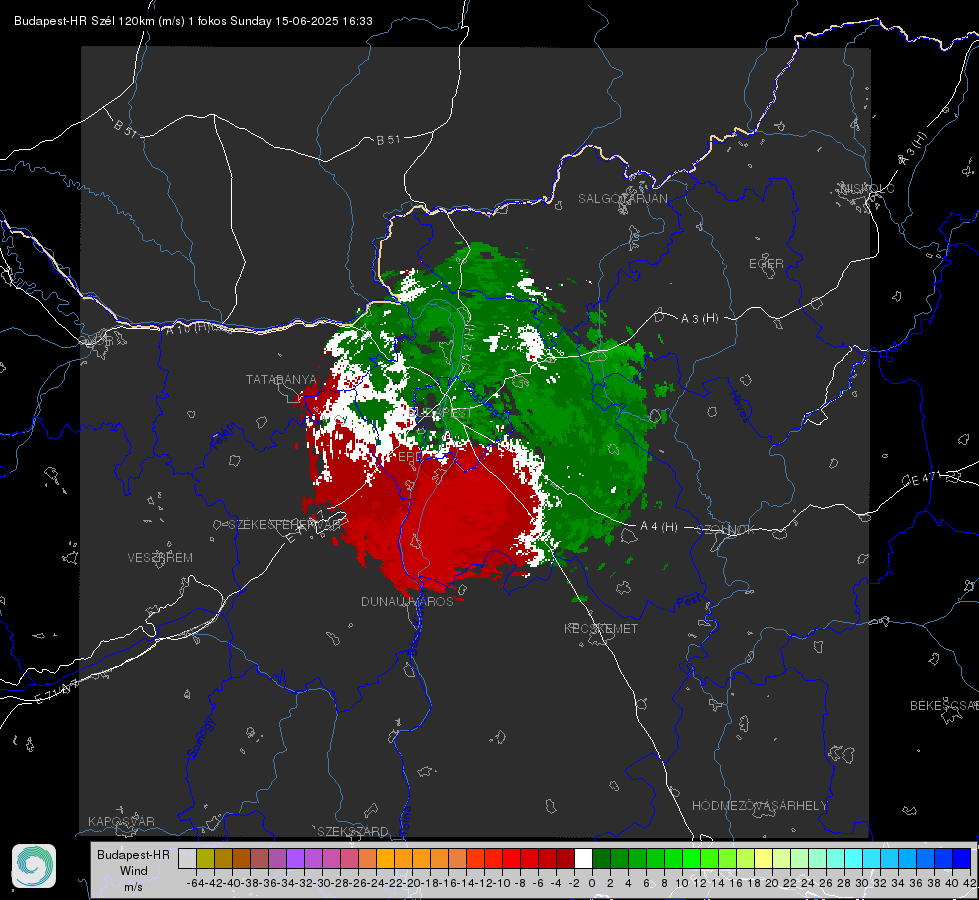
Task: Click the radar title text with date 15-06-2025
Action: coord(193,21)
